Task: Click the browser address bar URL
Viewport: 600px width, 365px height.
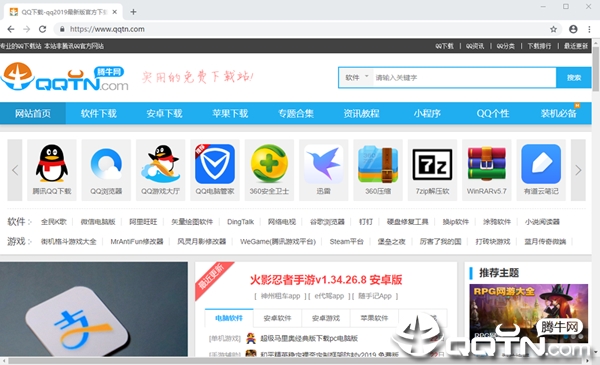Action: tap(107, 29)
